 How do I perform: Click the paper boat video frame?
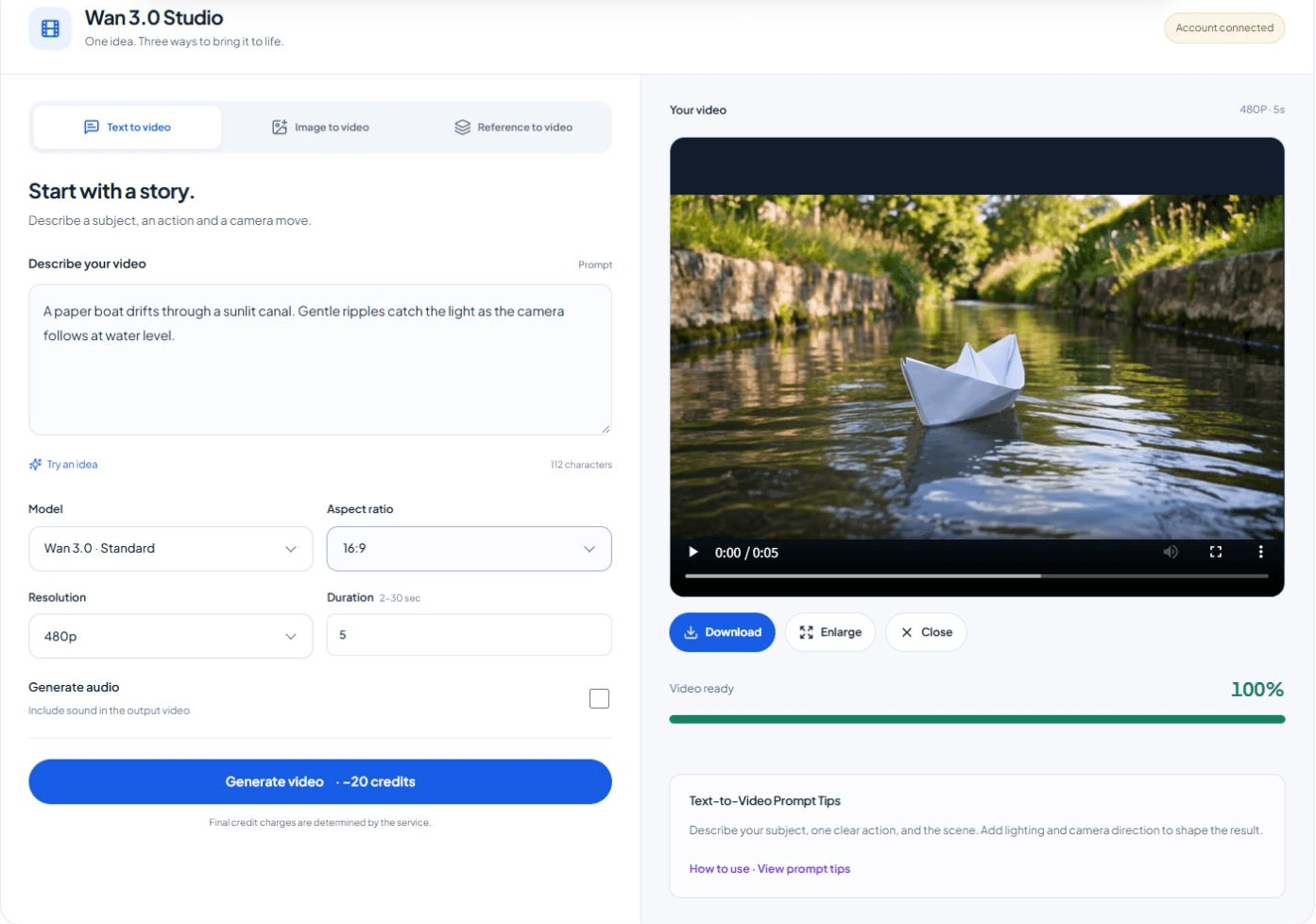click(977, 367)
